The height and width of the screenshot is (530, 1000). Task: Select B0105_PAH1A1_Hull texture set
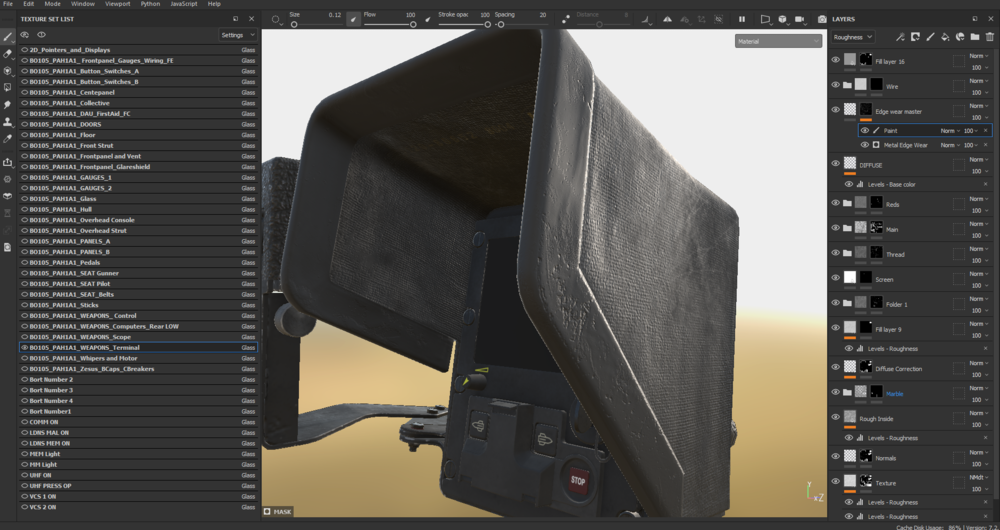[138, 209]
